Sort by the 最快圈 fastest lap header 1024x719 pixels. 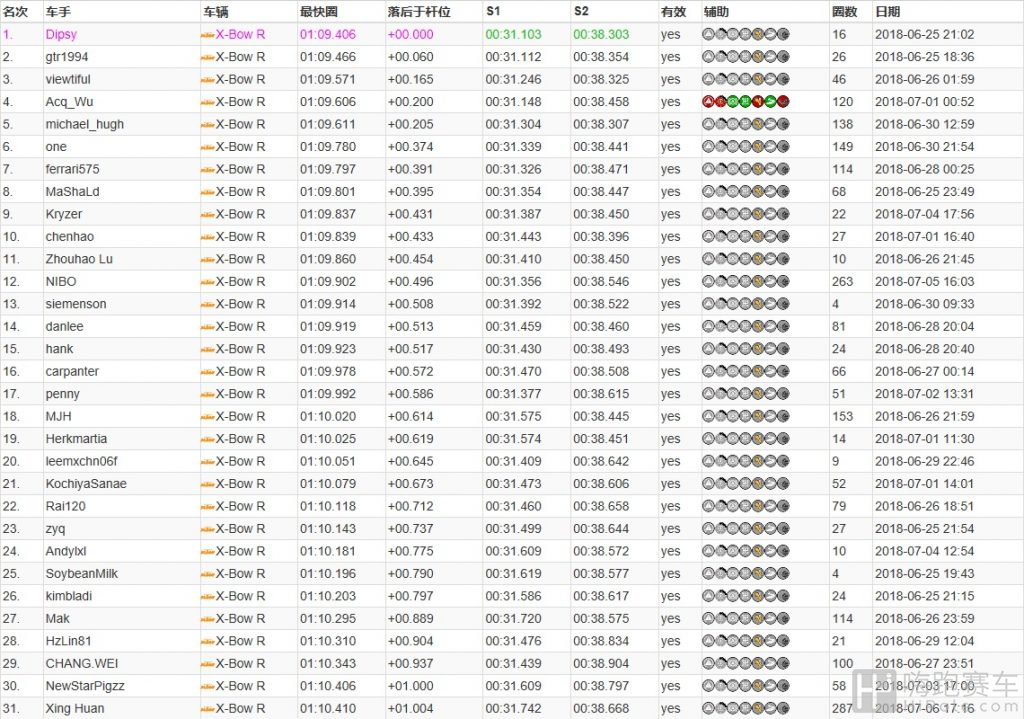click(319, 11)
